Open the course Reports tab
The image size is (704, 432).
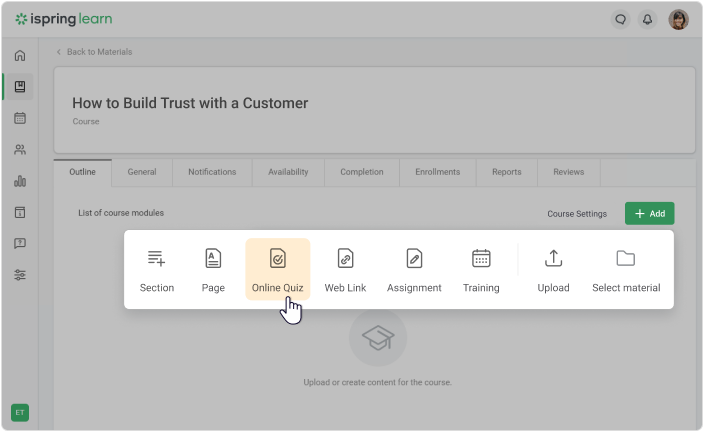(507, 172)
